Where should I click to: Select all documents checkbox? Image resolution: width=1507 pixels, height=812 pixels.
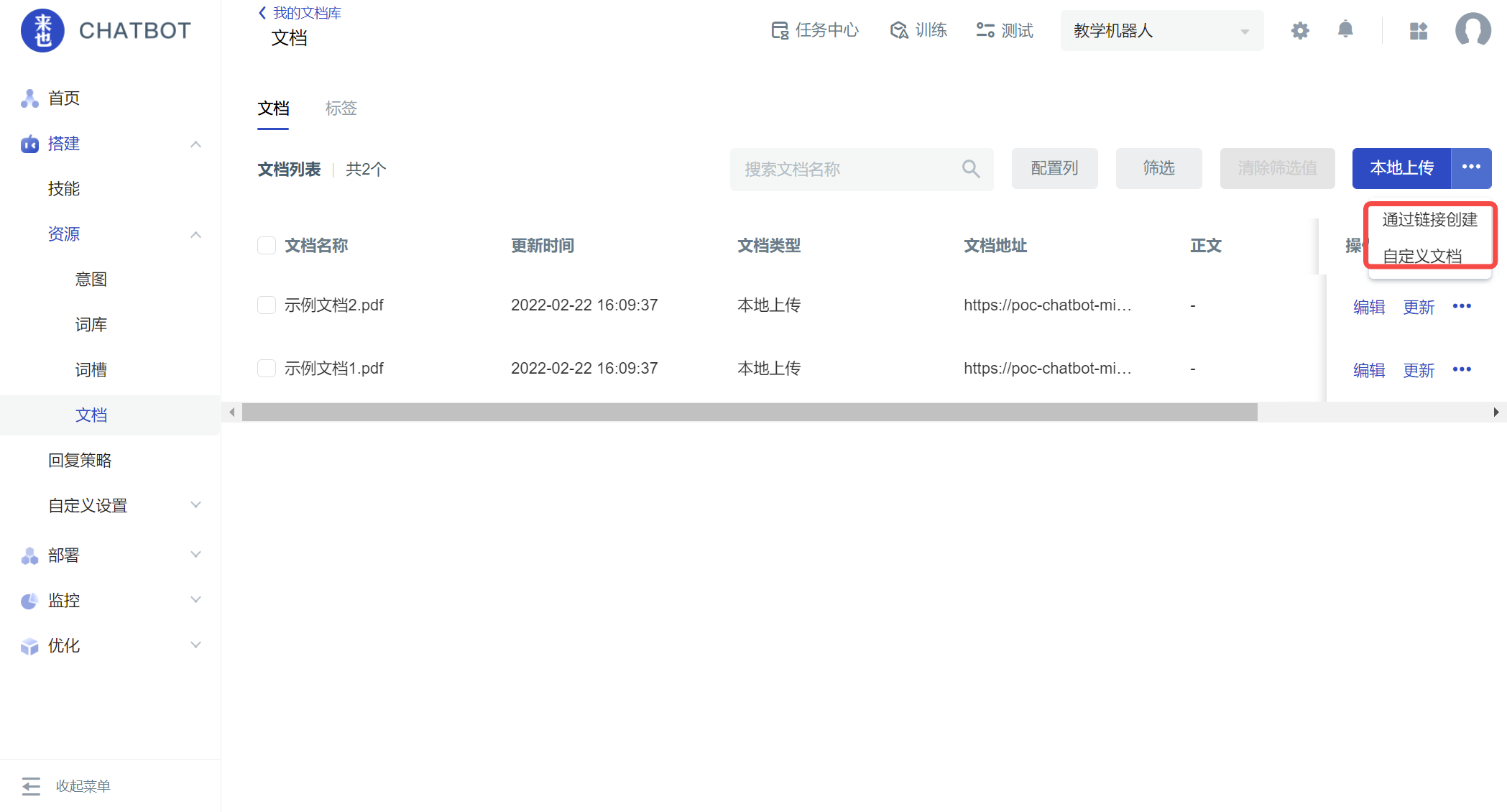[x=267, y=246]
